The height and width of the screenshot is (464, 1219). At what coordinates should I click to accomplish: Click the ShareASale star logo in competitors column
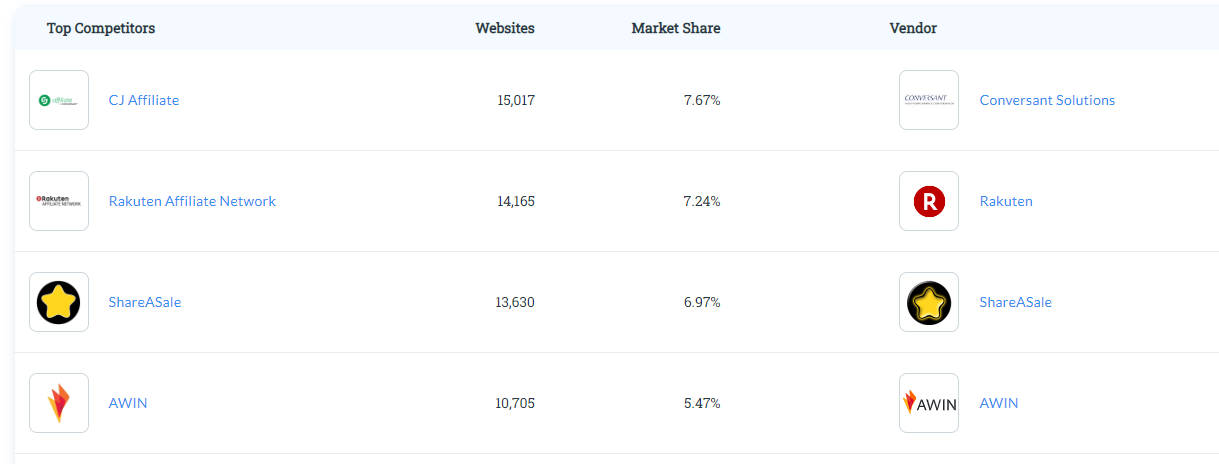[59, 302]
